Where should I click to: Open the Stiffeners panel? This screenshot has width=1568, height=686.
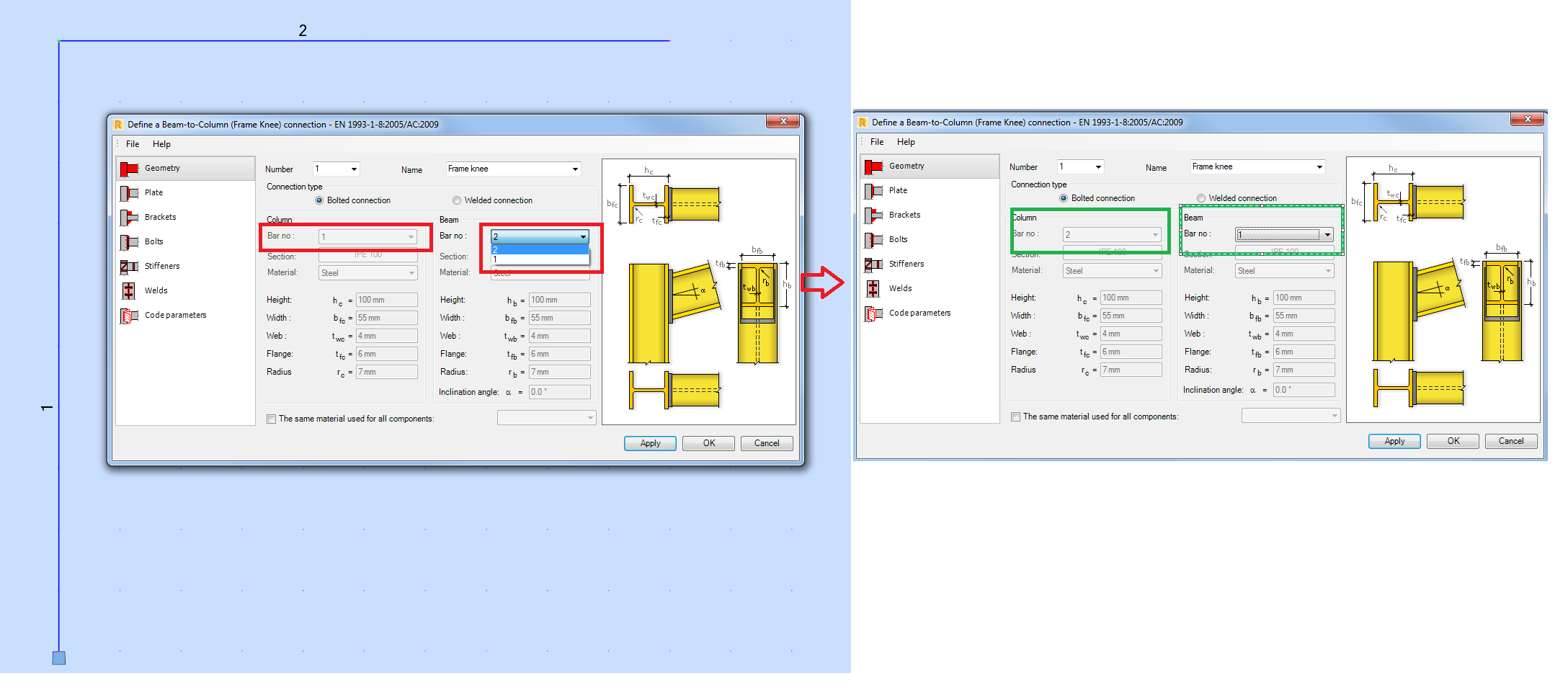(161, 266)
